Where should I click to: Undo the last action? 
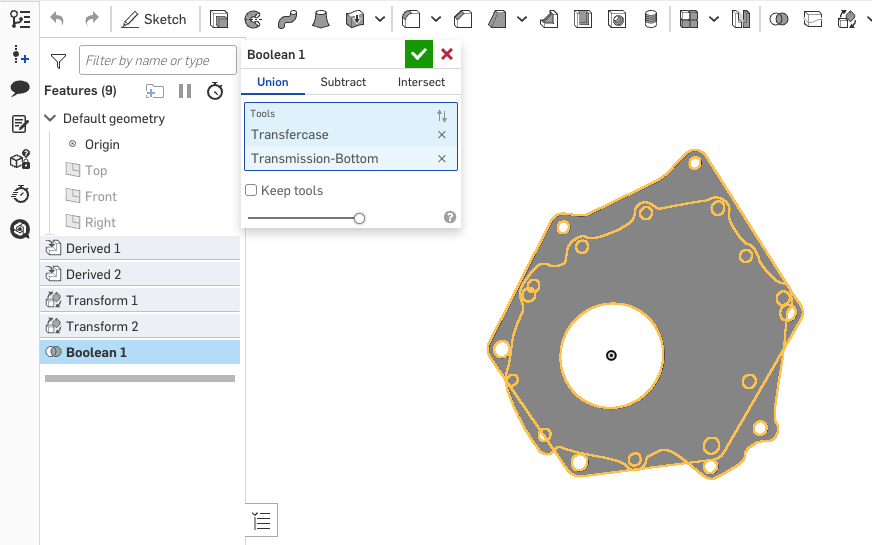pos(57,19)
